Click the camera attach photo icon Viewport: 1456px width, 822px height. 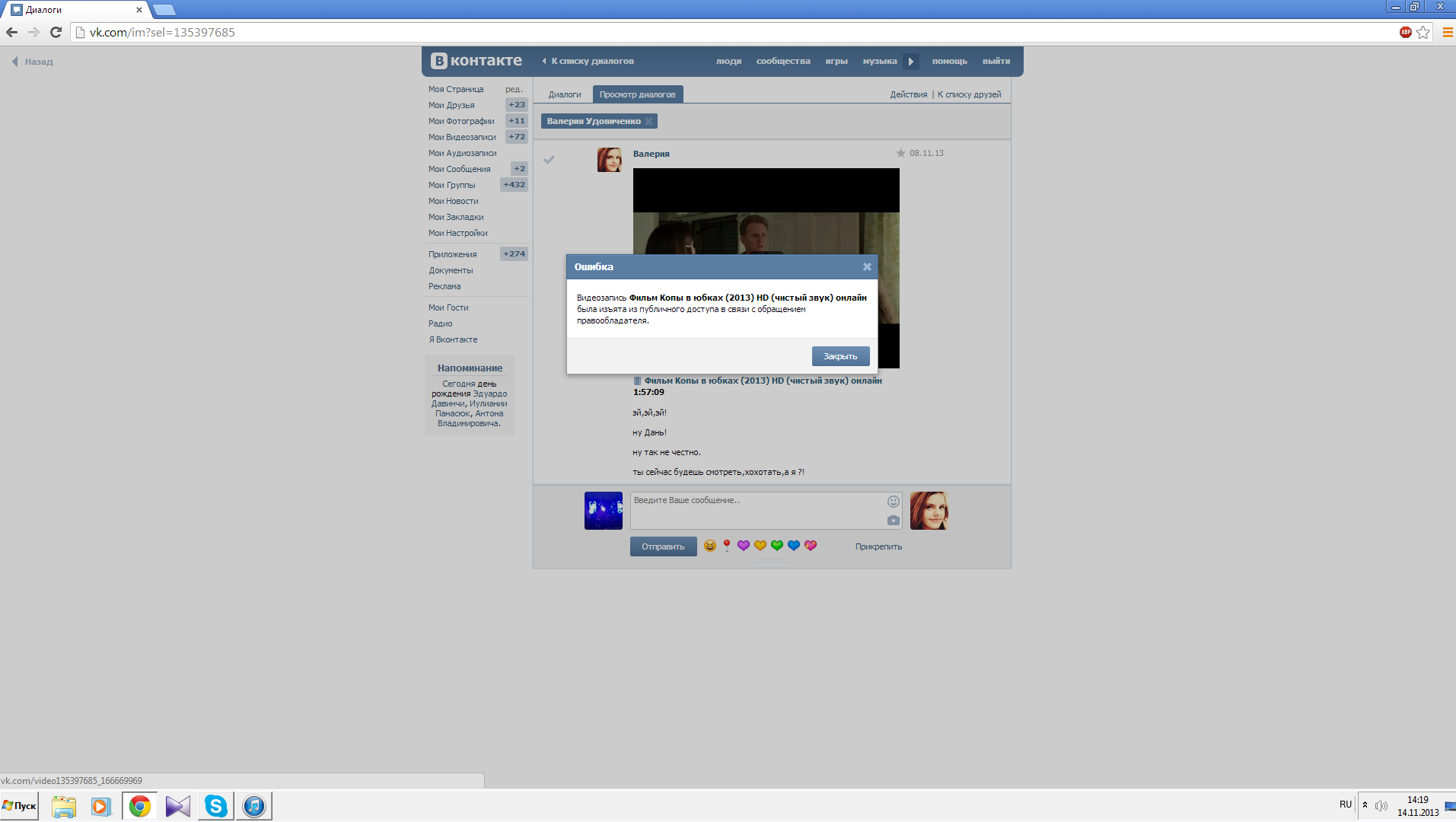pyautogui.click(x=894, y=521)
